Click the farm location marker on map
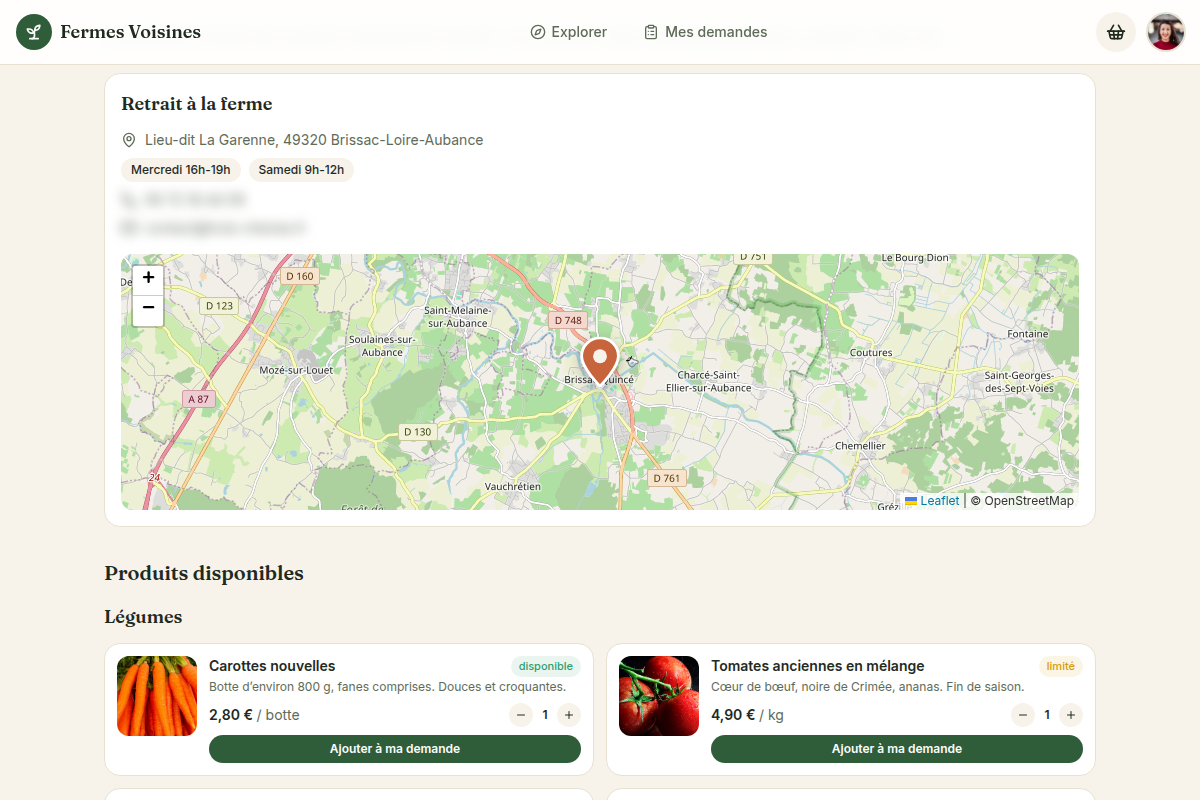This screenshot has height=800, width=1200. [600, 361]
